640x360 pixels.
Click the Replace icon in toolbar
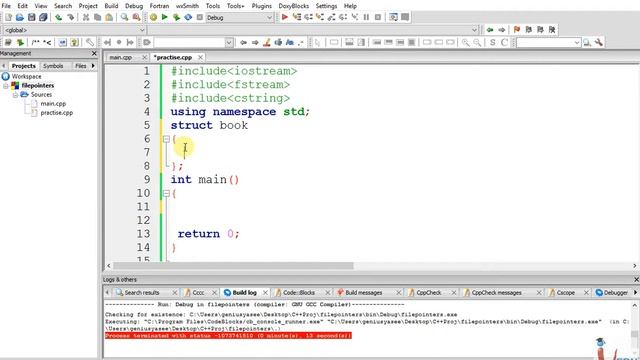(x=136, y=18)
